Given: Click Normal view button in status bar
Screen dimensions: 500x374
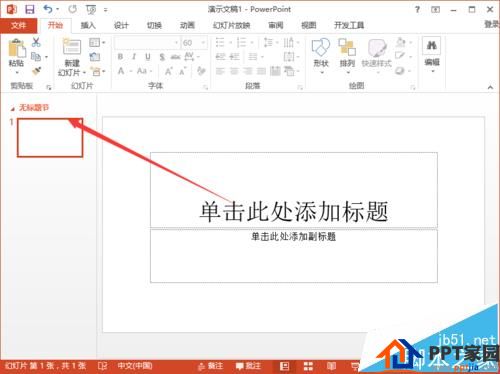Looking at the screenshot, I should point(285,366).
